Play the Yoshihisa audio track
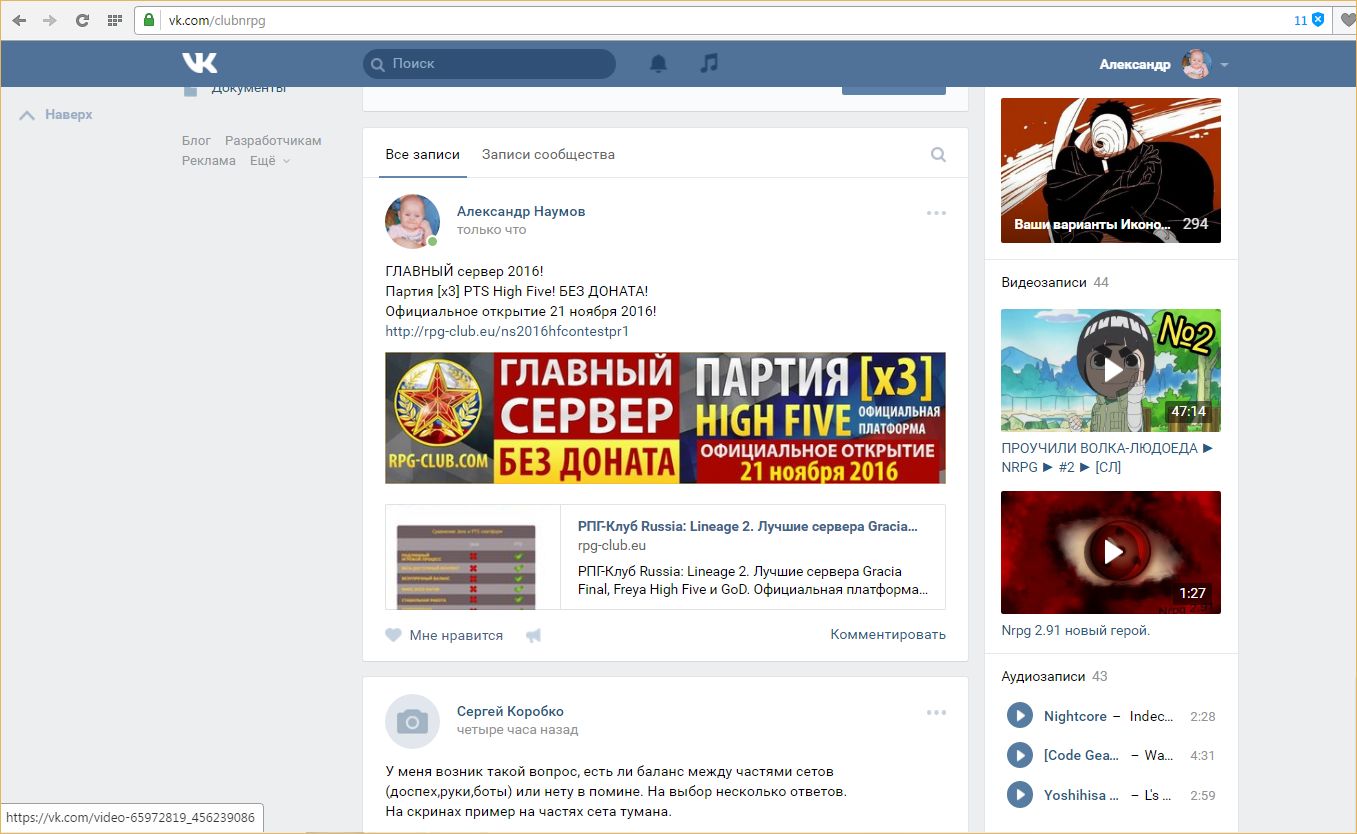Screen dimensions: 1357x834 coord(1019,795)
